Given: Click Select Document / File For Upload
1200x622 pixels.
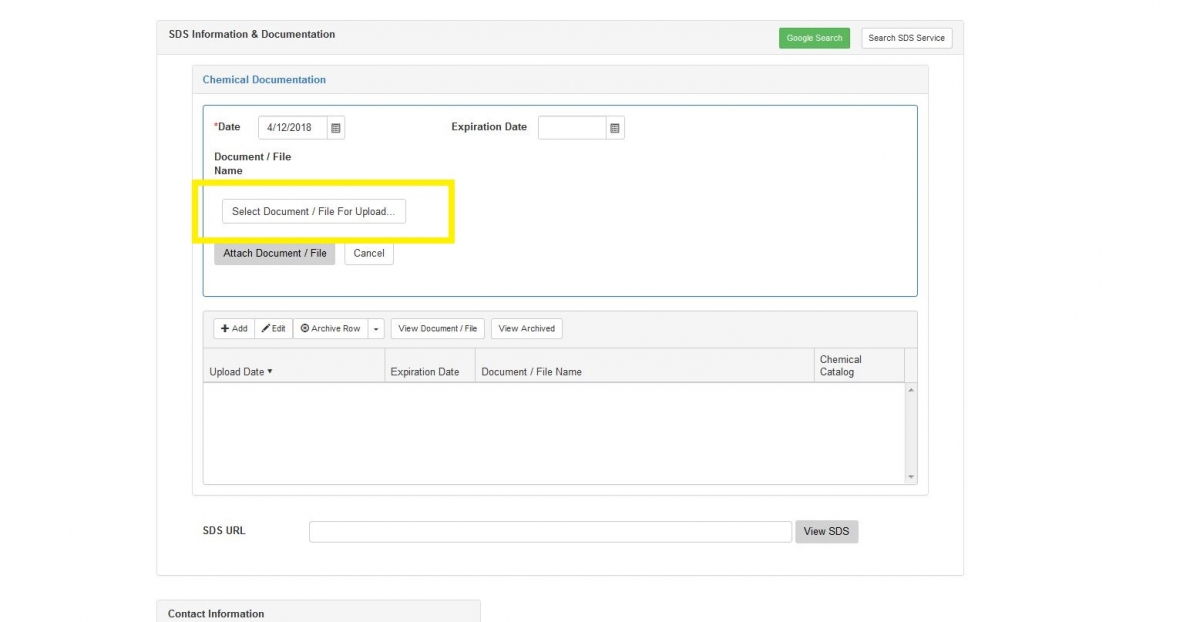Looking at the screenshot, I should pyautogui.click(x=314, y=211).
